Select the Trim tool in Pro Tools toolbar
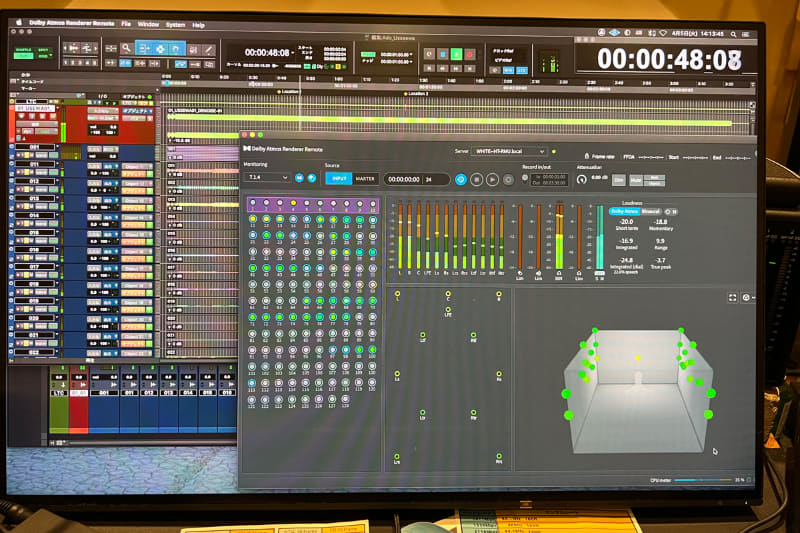 (144, 49)
